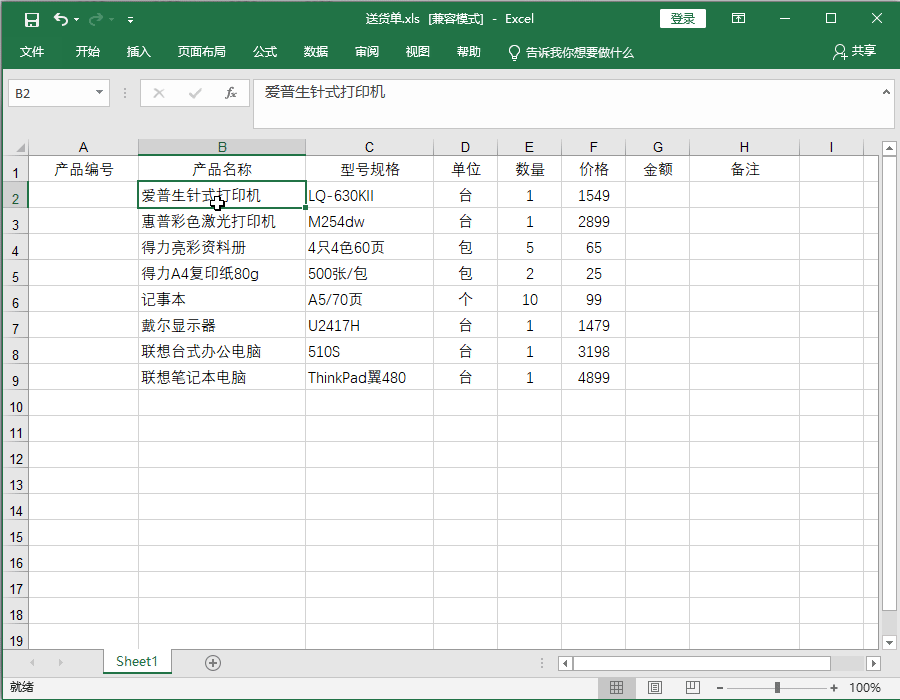Open the 帮助 ribbon tab
Image resolution: width=900 pixels, height=700 pixels.
click(469, 52)
